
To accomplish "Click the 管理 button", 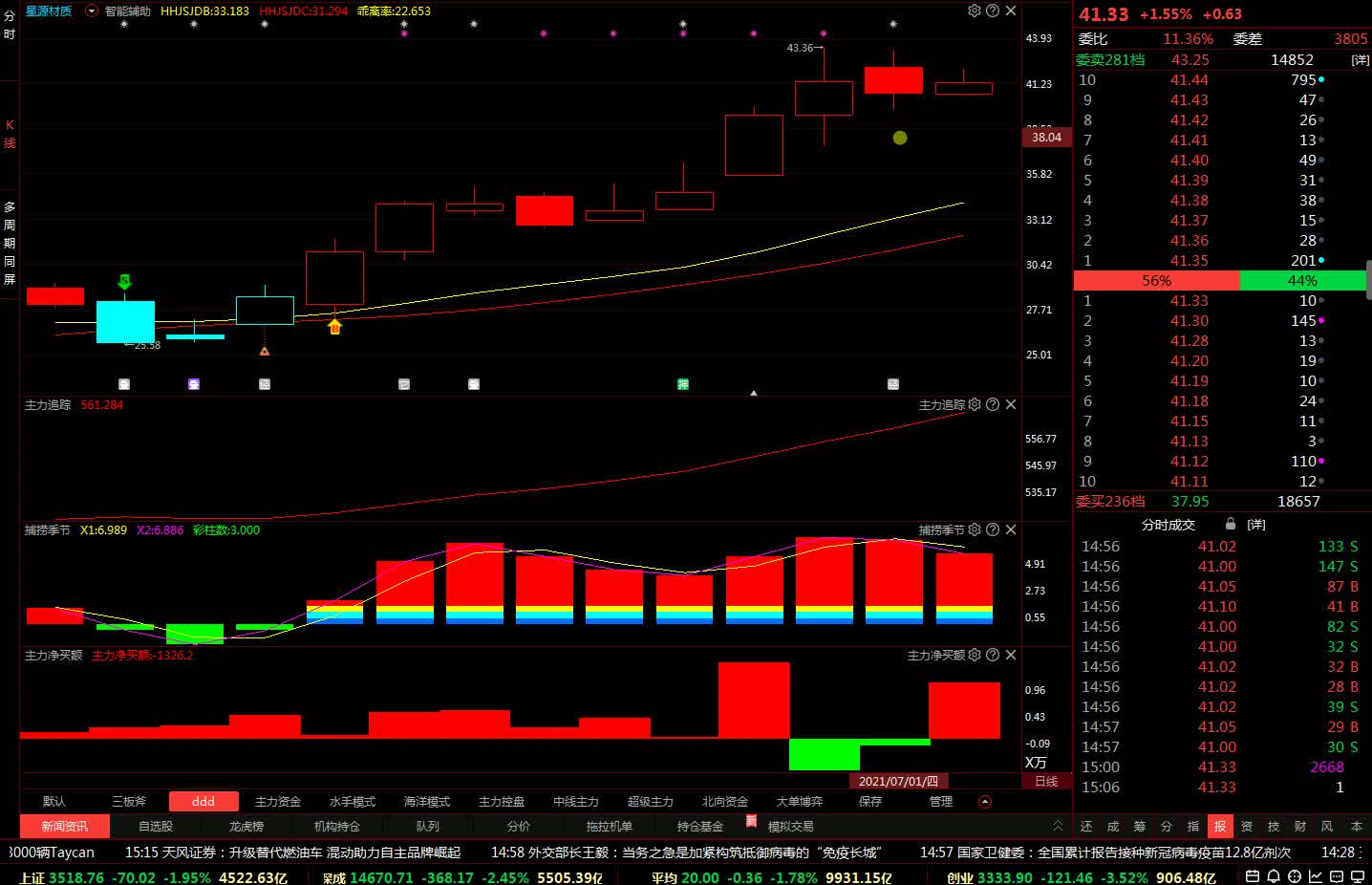I will click(x=941, y=802).
